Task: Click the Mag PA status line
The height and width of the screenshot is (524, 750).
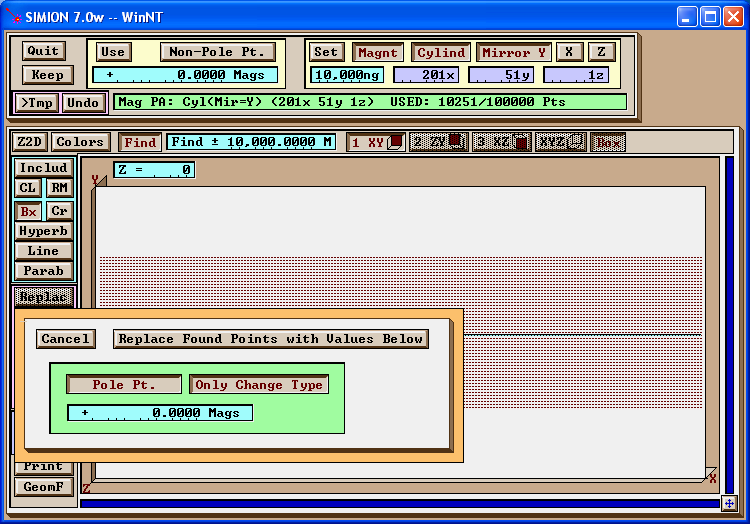Action: click(370, 102)
